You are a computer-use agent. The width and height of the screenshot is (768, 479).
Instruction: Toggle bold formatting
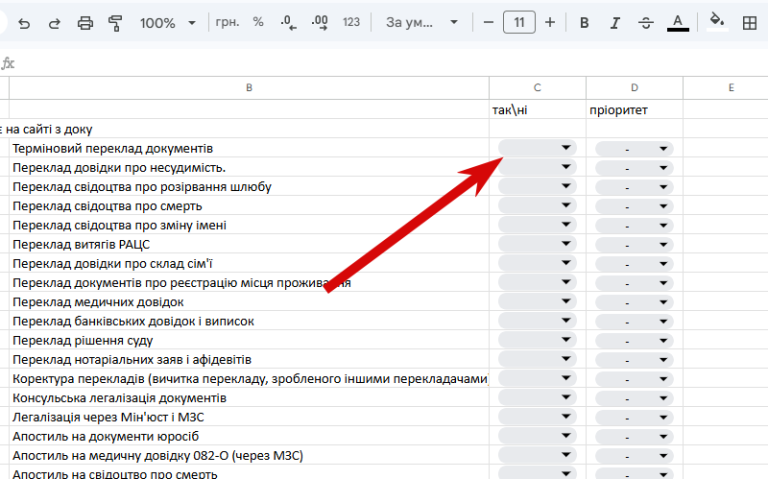[584, 23]
